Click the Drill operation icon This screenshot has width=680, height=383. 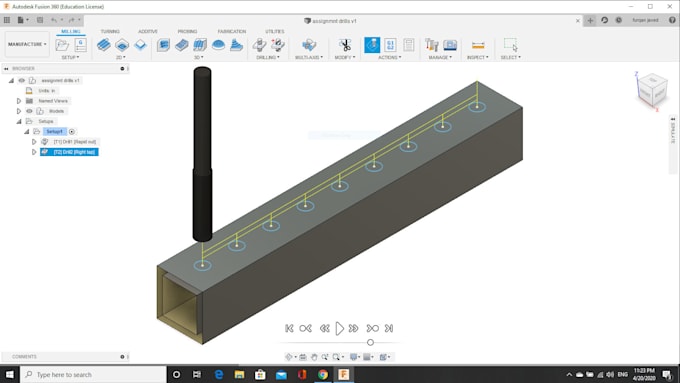tap(259, 45)
